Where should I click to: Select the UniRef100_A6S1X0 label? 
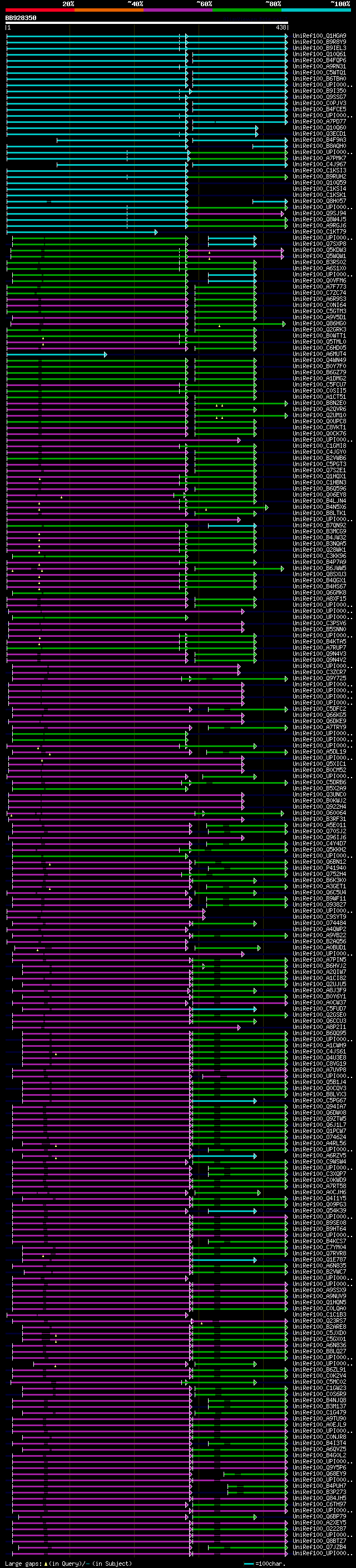319,269
